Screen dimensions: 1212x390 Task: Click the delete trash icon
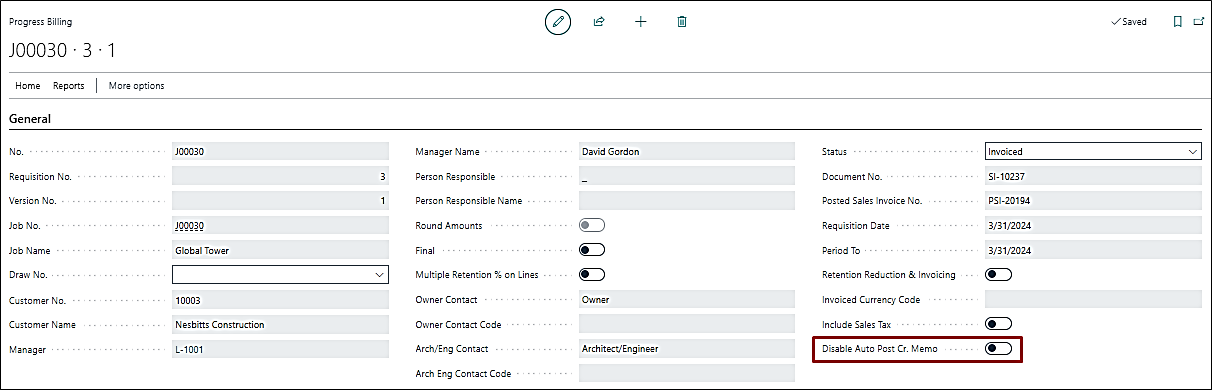coord(682,21)
